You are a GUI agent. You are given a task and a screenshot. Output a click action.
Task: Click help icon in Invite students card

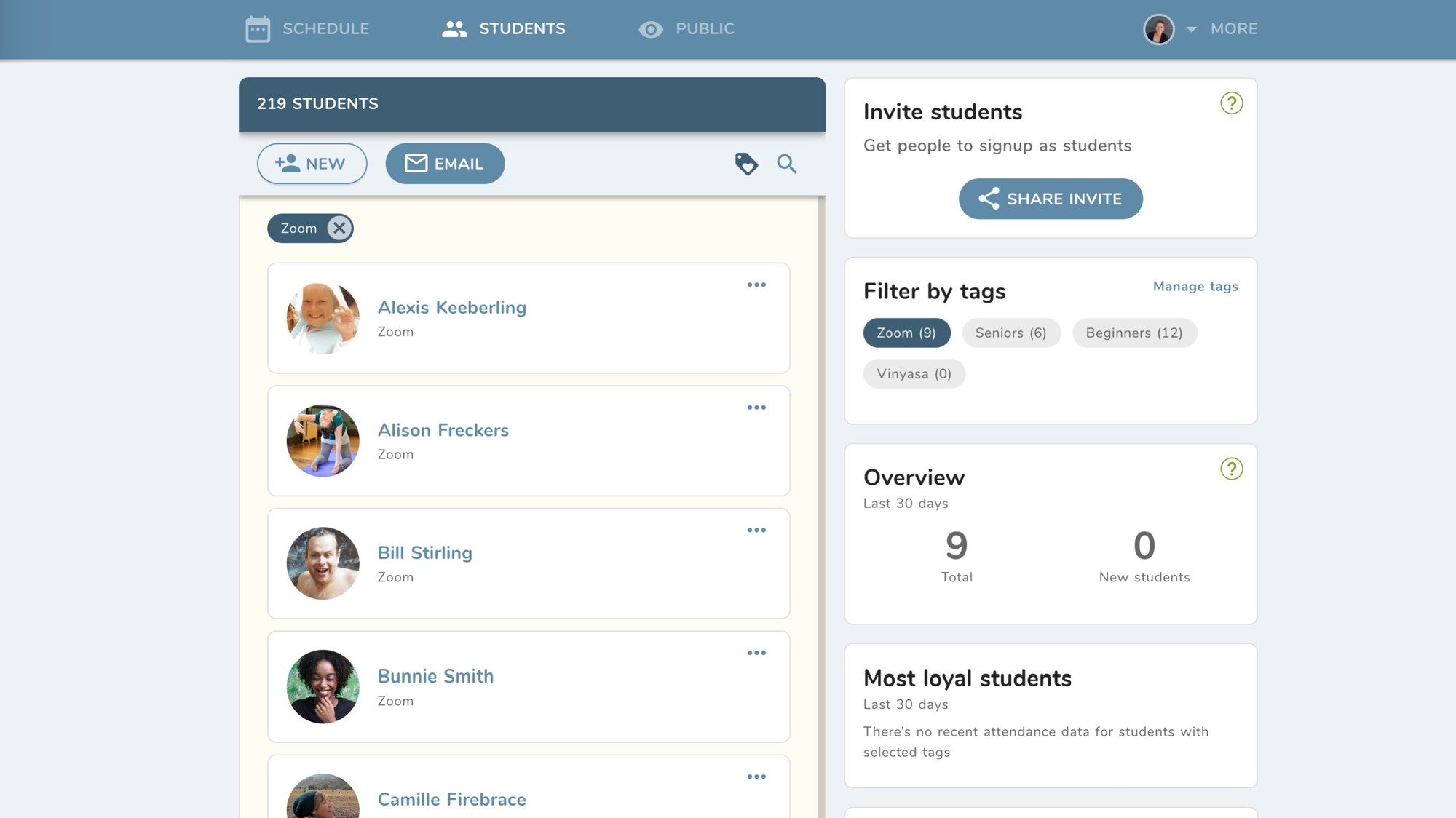click(x=1232, y=103)
